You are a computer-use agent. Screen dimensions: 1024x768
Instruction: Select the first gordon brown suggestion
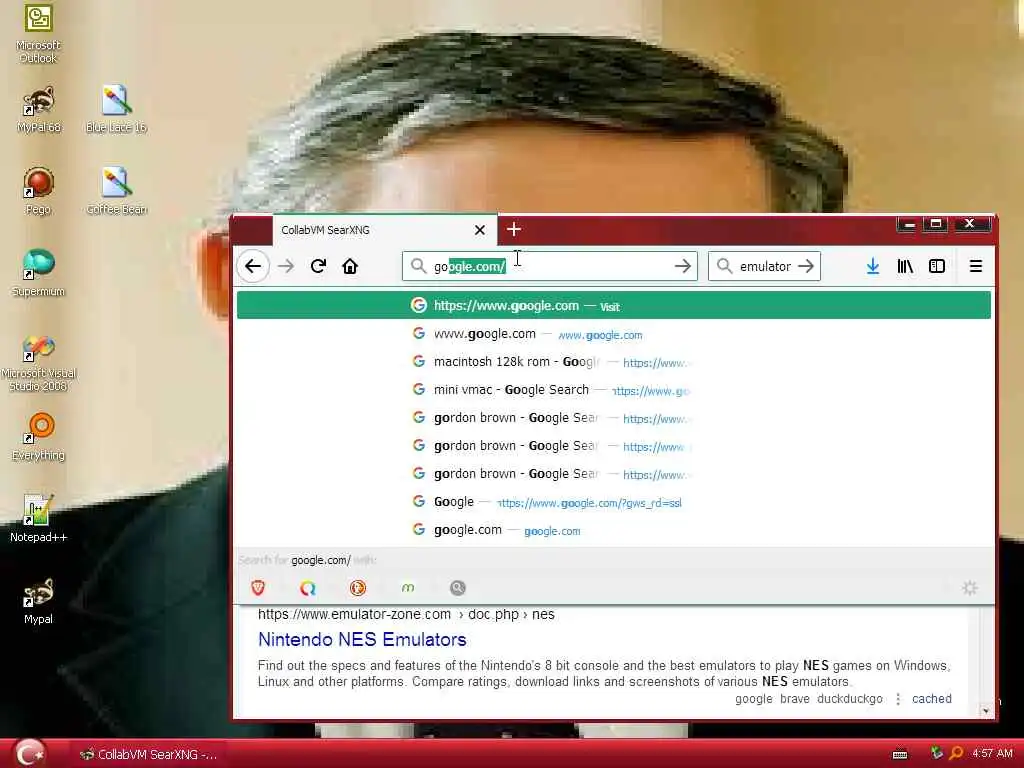[614, 418]
